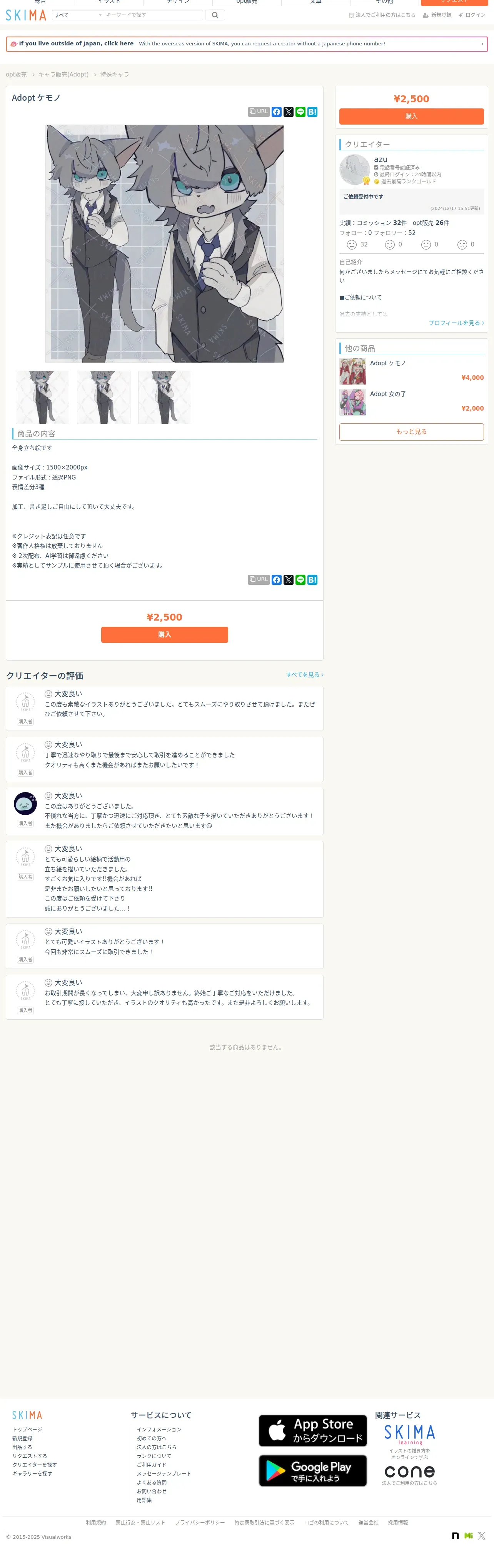
Task: Select the second expression thumbnail
Action: pyautogui.click(x=103, y=398)
